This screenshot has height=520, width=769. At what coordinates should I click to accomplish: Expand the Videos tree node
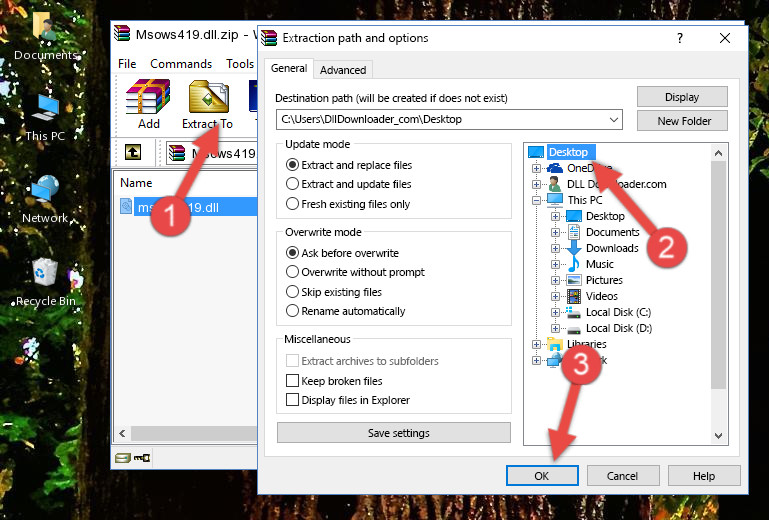click(555, 296)
